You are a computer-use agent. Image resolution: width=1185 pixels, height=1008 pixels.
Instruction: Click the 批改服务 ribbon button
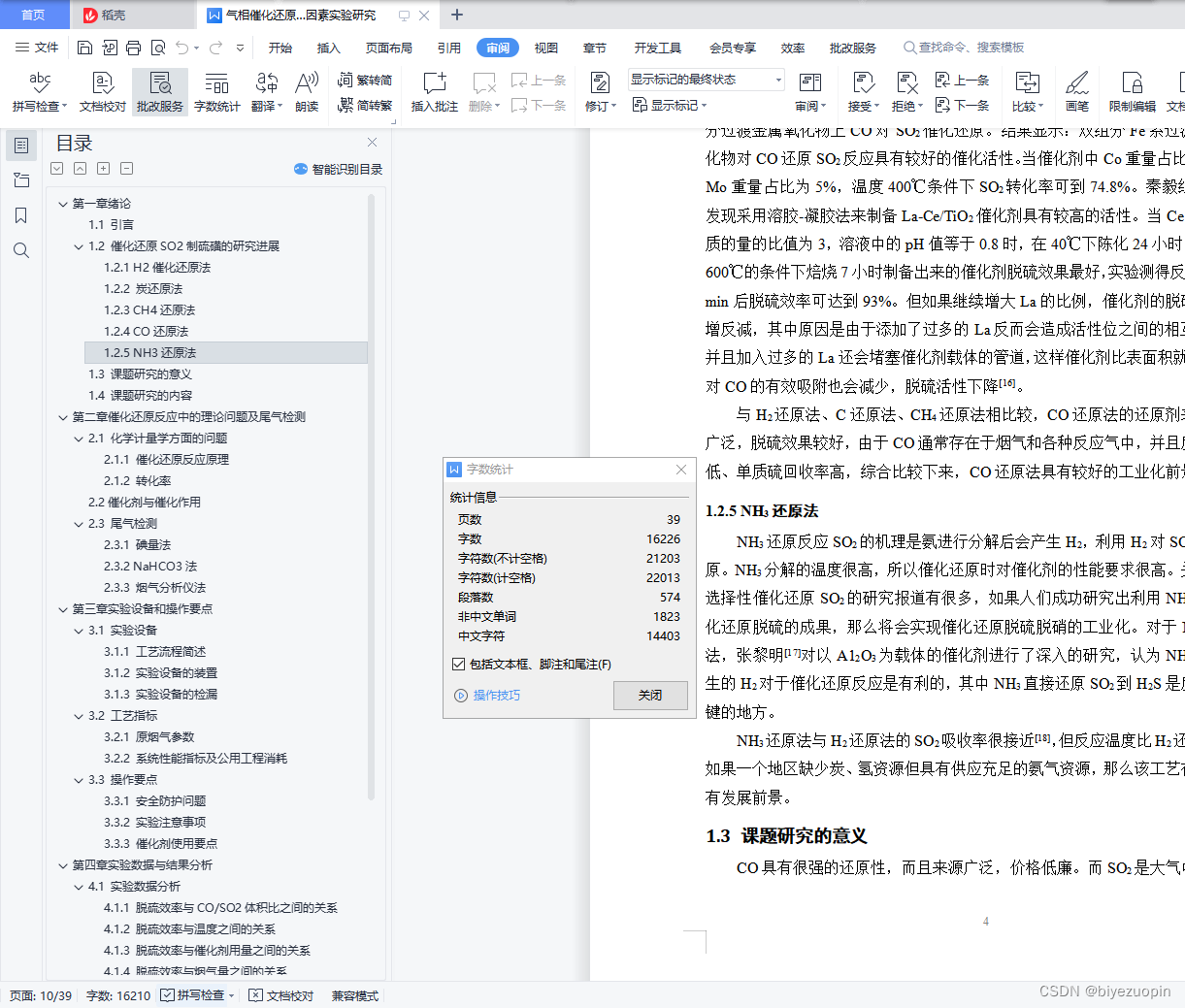(160, 91)
